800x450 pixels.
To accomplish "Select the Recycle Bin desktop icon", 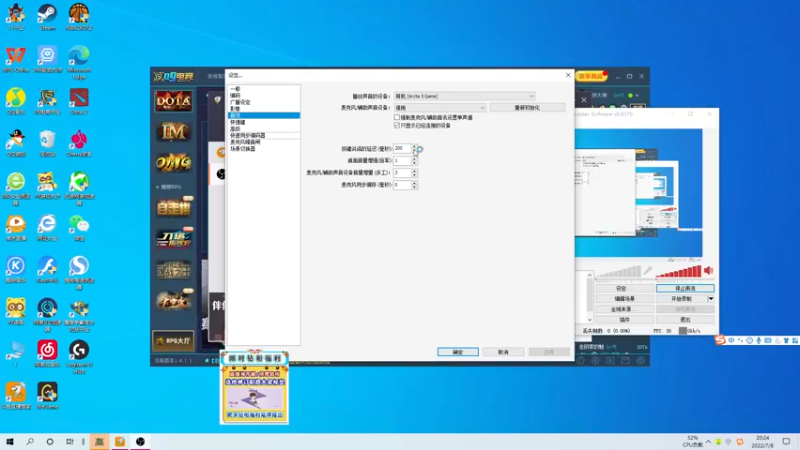I will (x=47, y=143).
